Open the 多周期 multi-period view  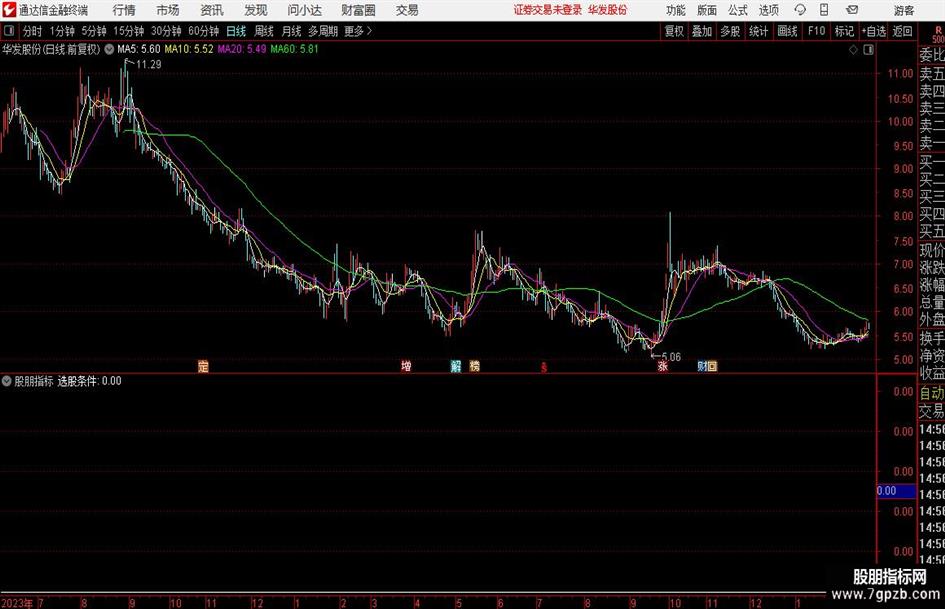point(323,31)
